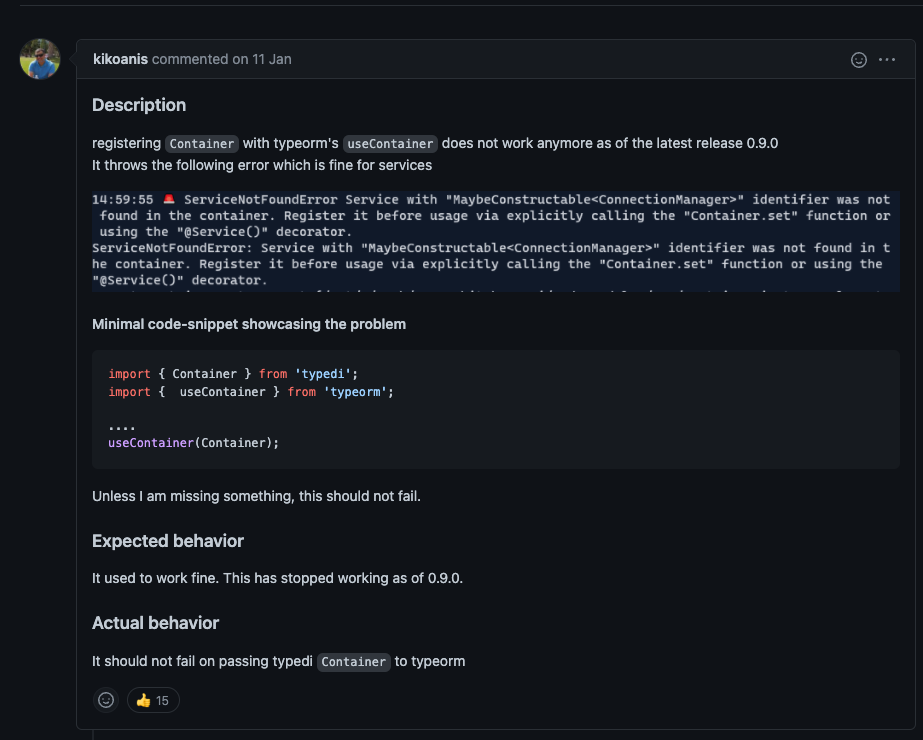Click the 'Expected behavior' heading
Viewport: 923px width, 740px height.
tap(168, 541)
